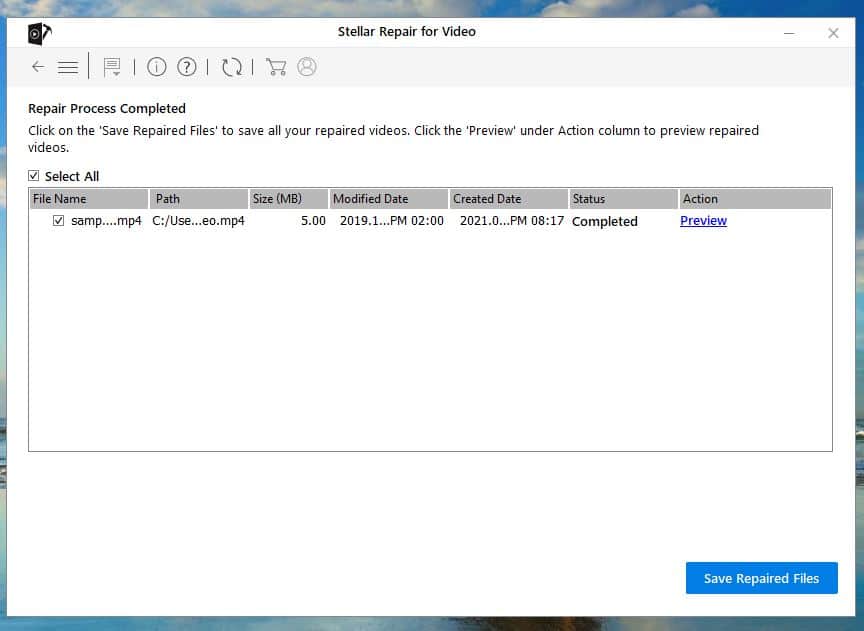Toggle the Select All checkbox

click(x=34, y=177)
